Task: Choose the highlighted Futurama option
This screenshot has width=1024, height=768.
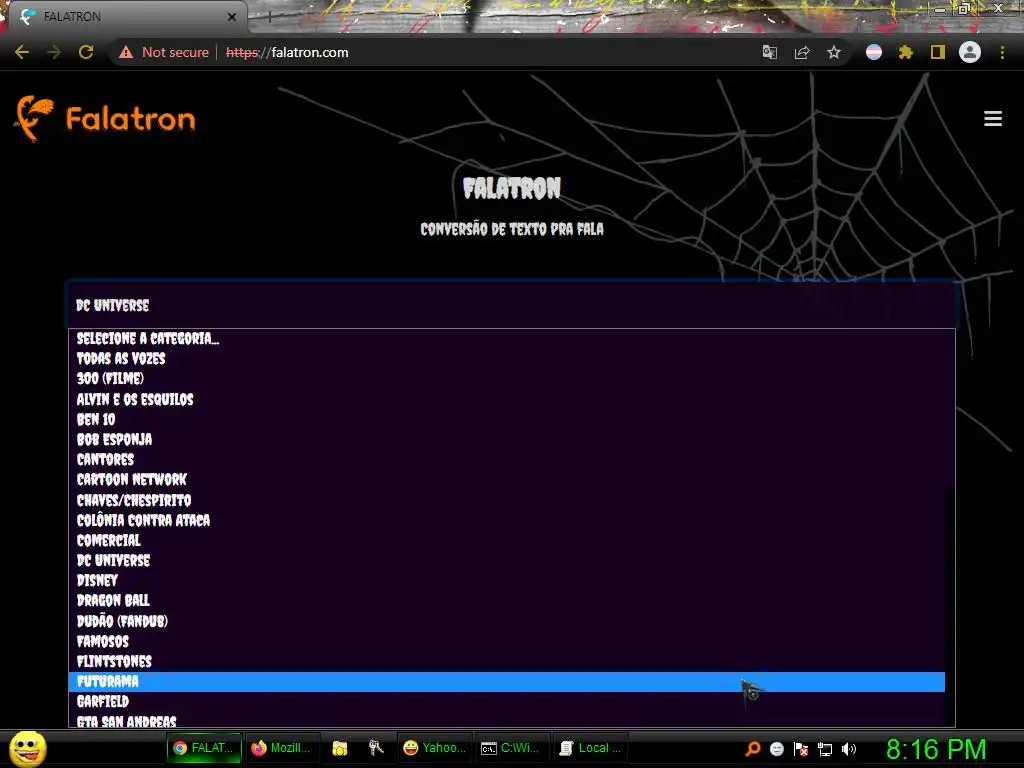Action: click(x=507, y=682)
